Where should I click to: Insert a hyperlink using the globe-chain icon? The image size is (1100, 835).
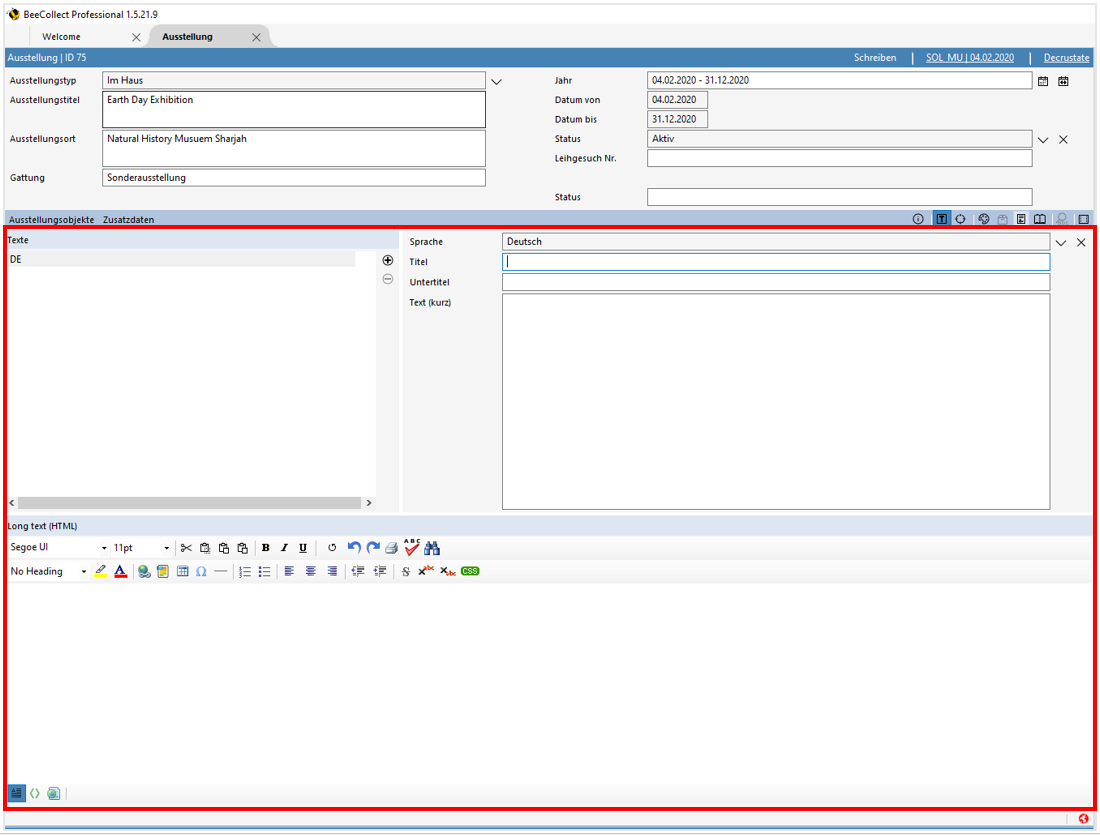pos(144,572)
